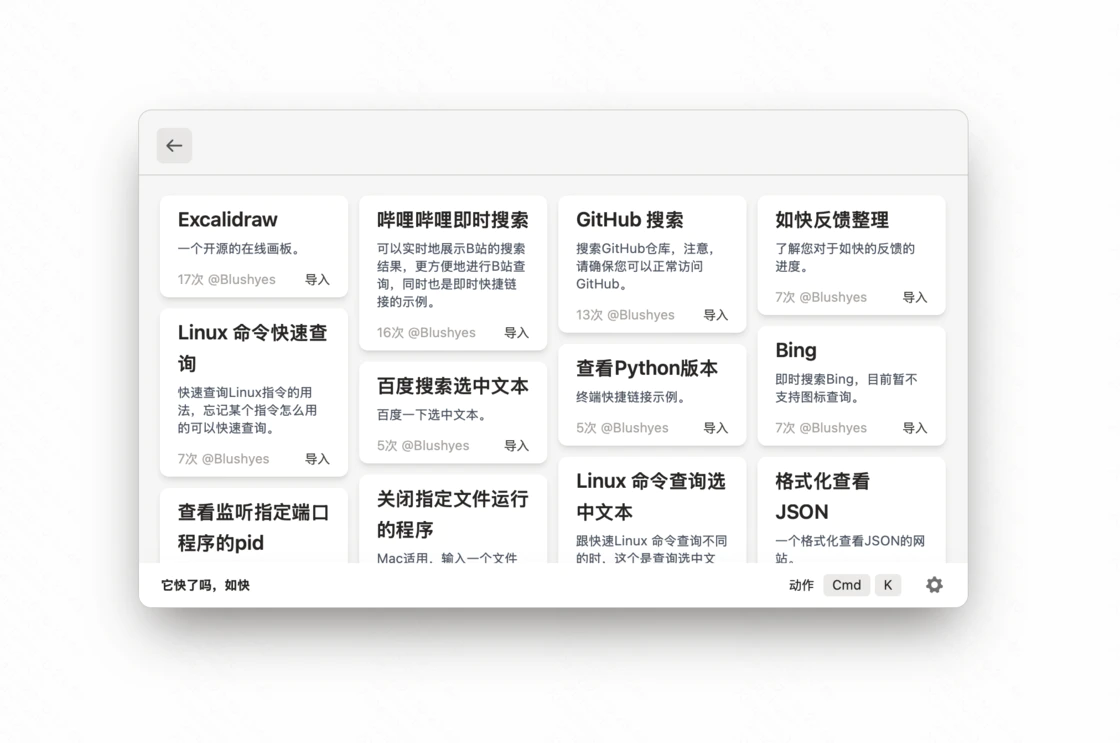Click 5次 @Blushyes on 查看Python版本 card
1120x743 pixels.
pos(622,427)
